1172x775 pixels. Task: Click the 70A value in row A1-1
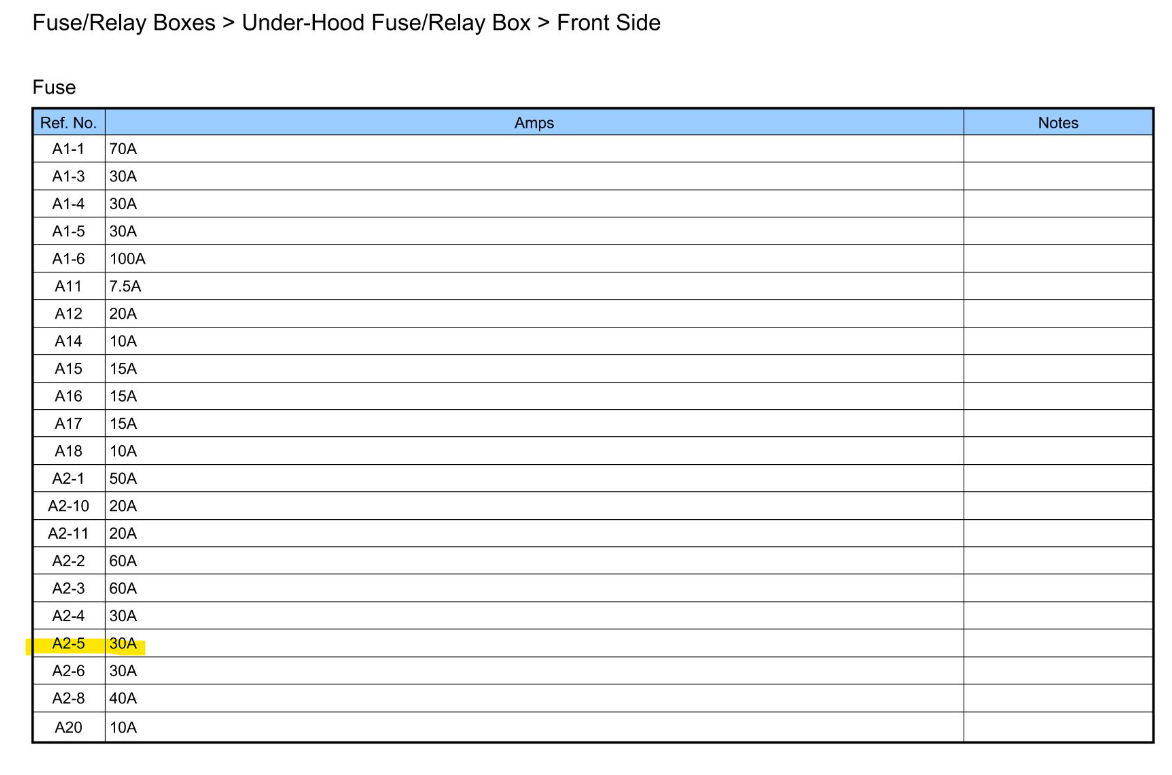123,150
